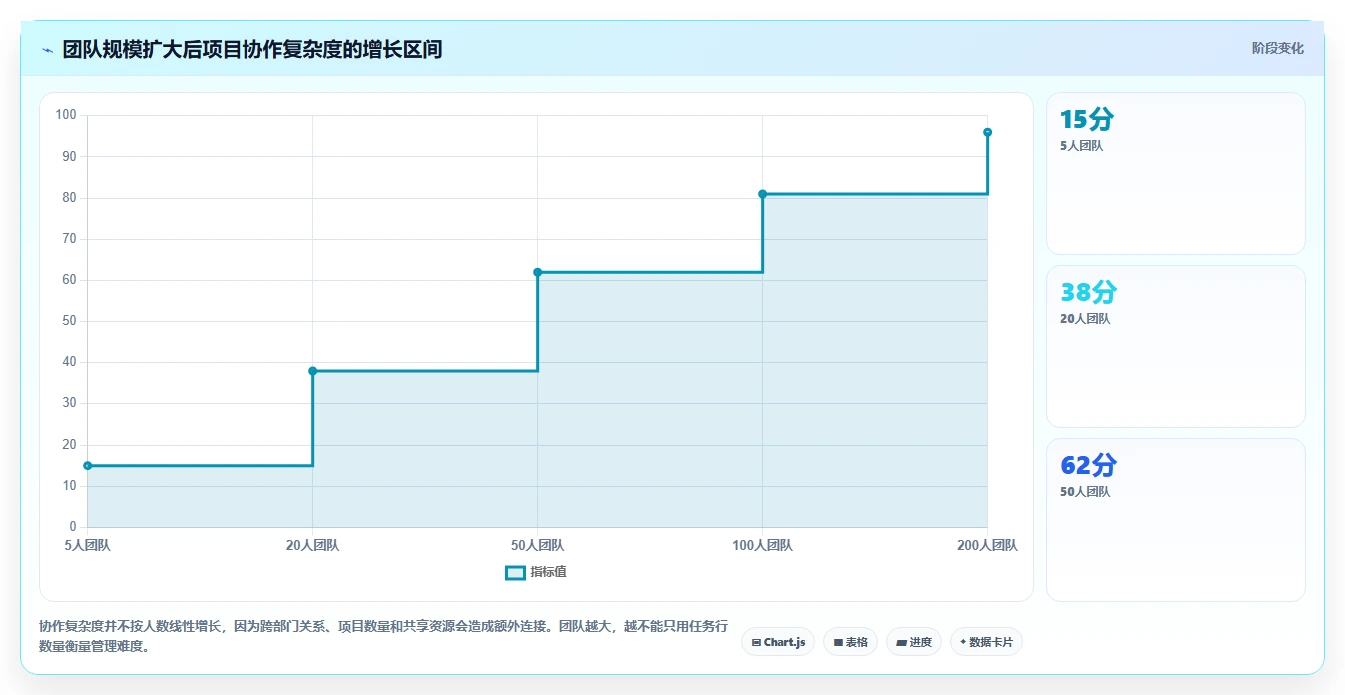The width and height of the screenshot is (1345, 695).
Task: Select the 数据卡片 tag pill
Action: (x=986, y=642)
